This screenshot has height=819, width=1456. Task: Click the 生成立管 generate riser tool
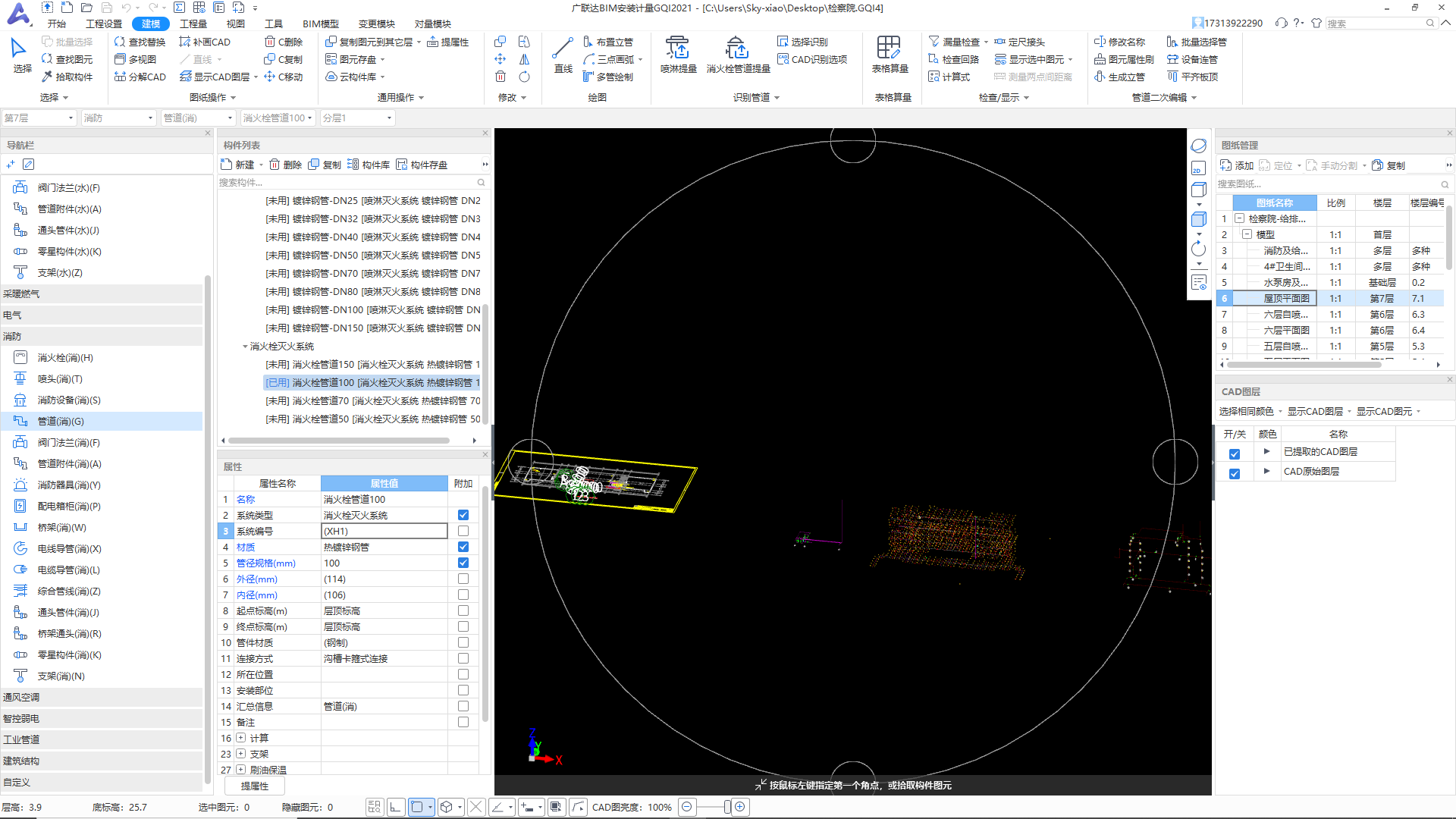(1120, 77)
